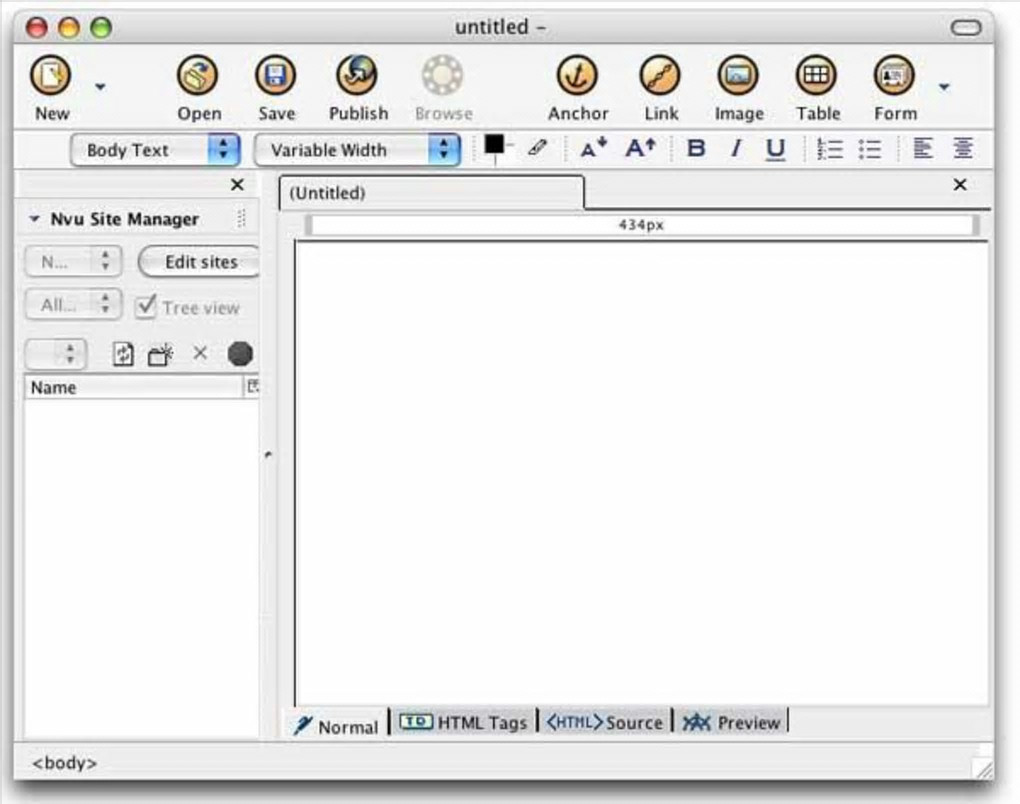Click the Form toolbar icon

(894, 75)
